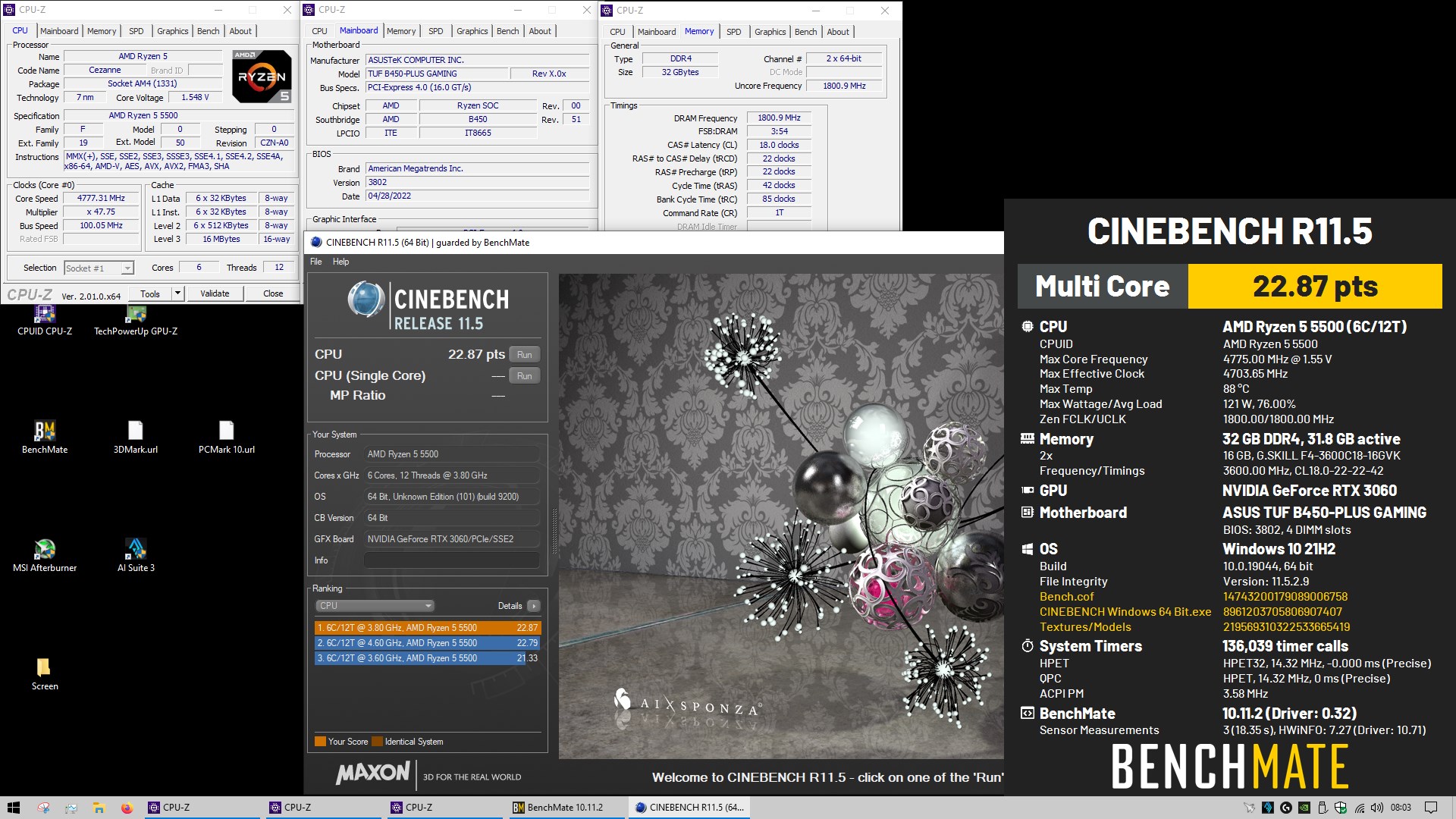Launch Snipping Tool from the taskbar
This screenshot has width=1456, height=819.
43,808
